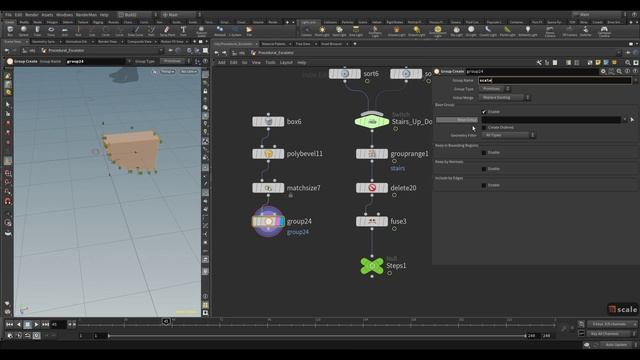
Task: Open the RenderMan menu
Action: (x=86, y=15)
